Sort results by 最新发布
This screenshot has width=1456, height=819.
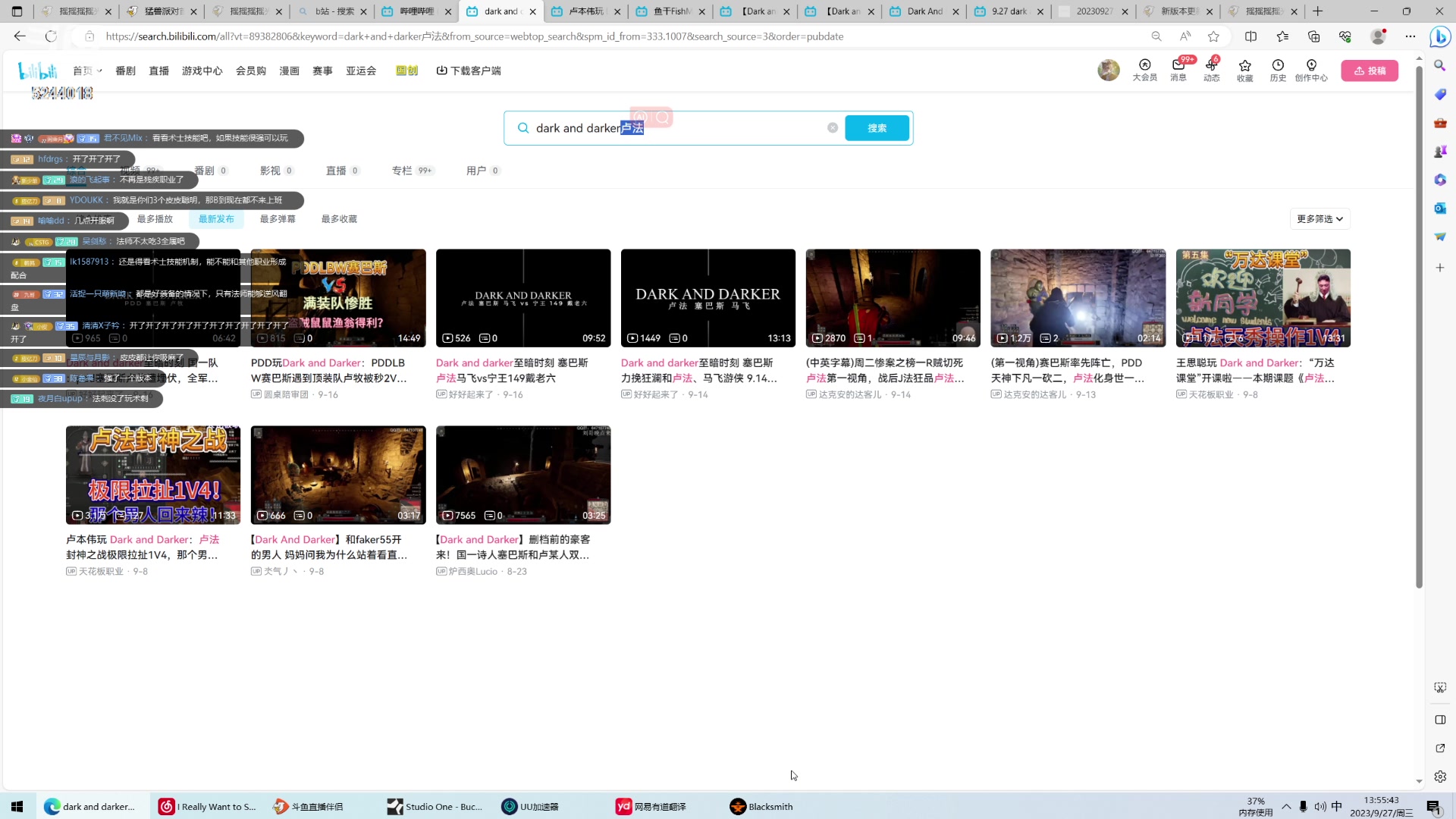216,218
